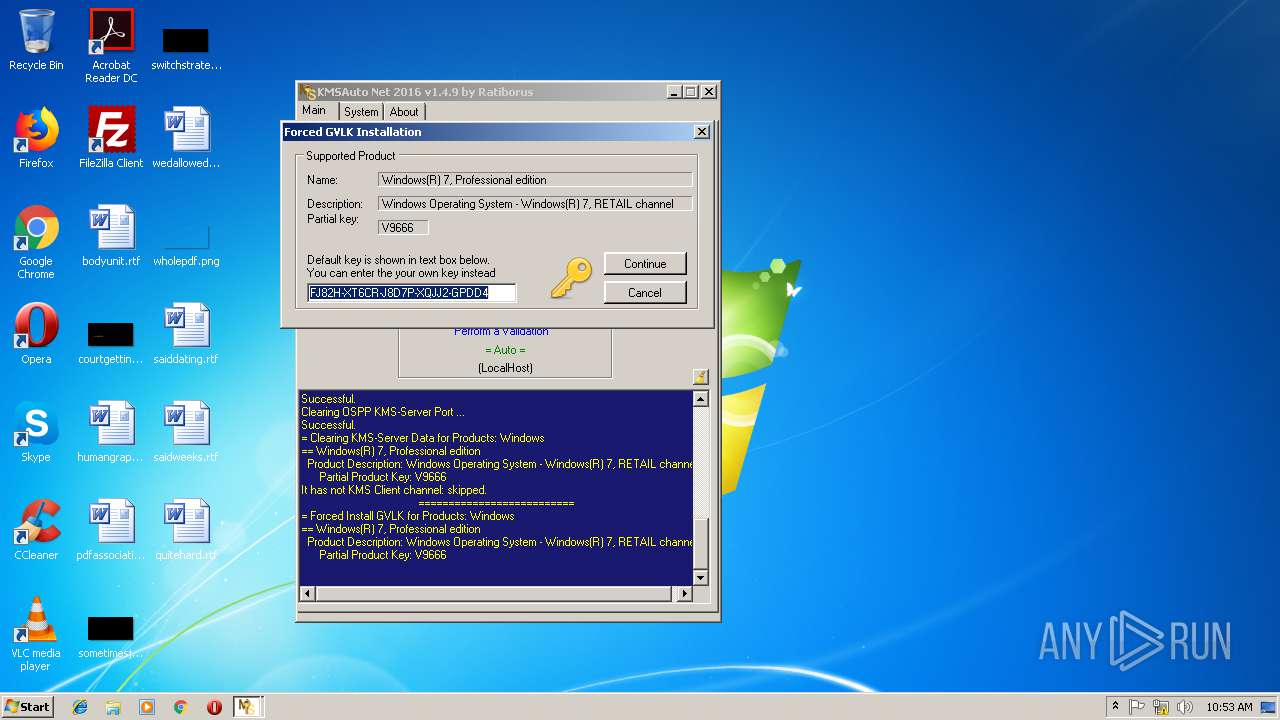1280x720 pixels.
Task: Select the Acrobat Reader DC icon
Action: click(x=111, y=46)
